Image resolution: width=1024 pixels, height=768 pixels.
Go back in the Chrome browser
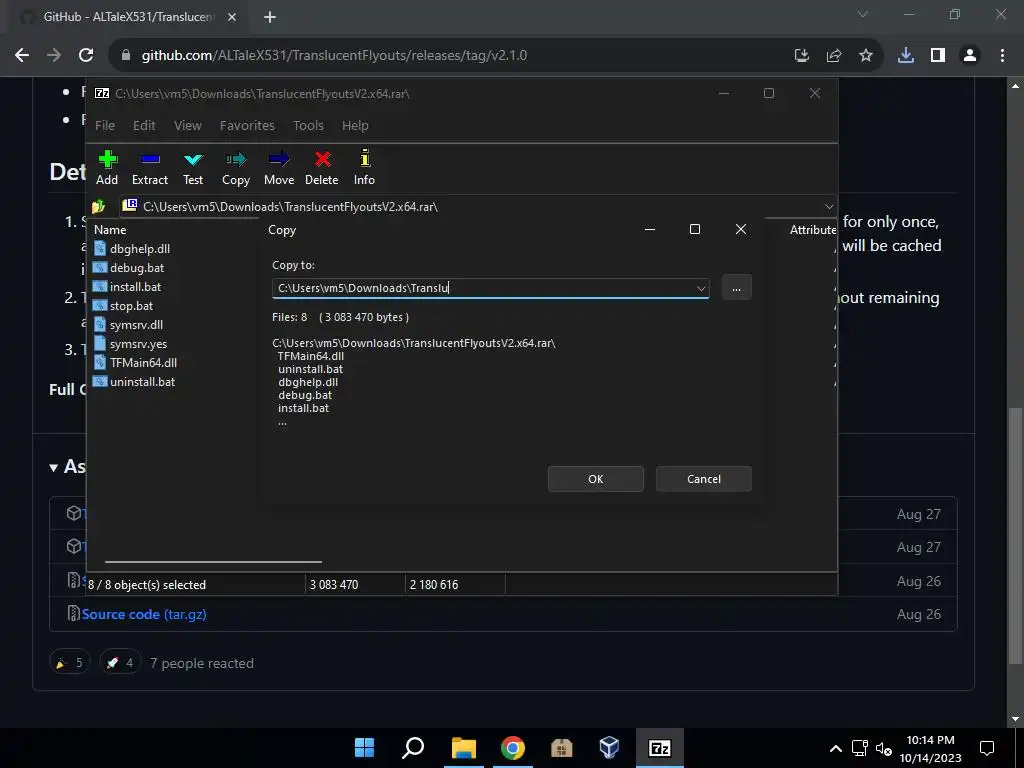click(22, 56)
